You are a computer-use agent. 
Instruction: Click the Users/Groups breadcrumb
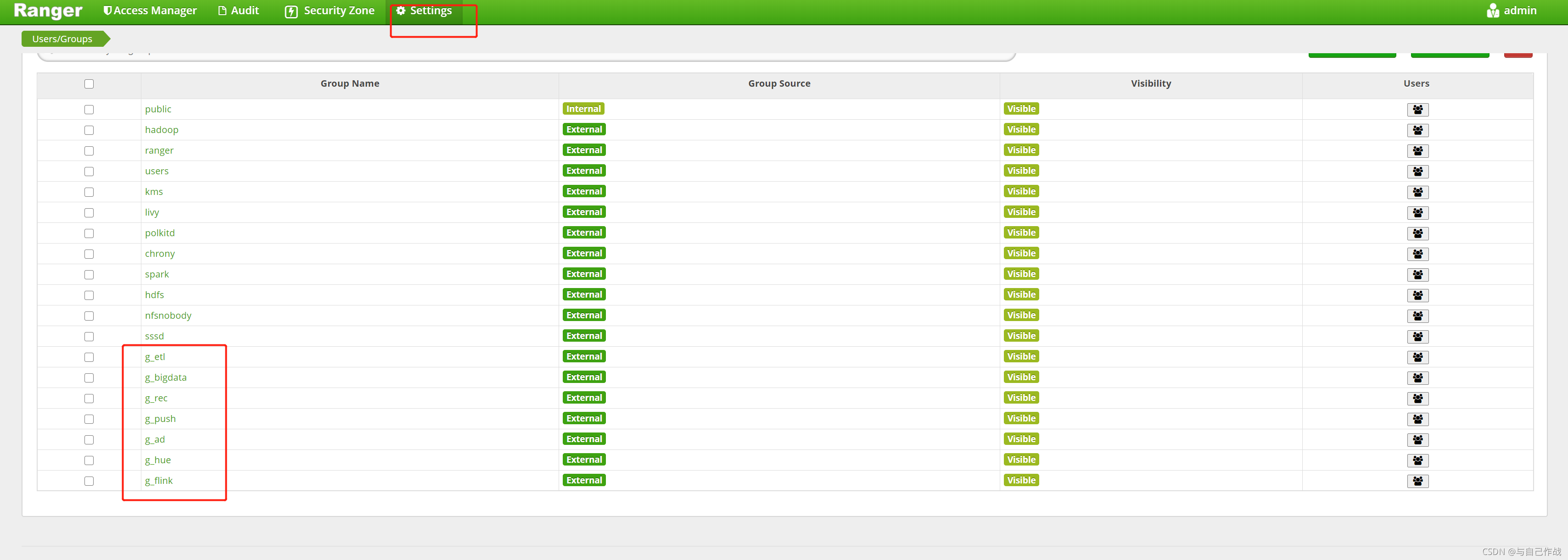(x=62, y=39)
